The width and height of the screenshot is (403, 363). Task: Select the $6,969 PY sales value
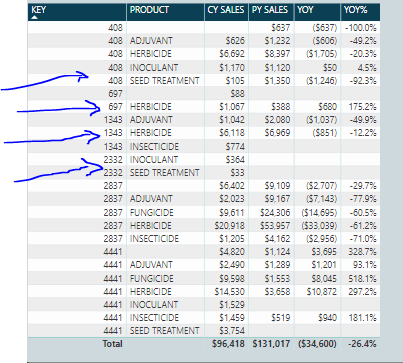(277, 133)
